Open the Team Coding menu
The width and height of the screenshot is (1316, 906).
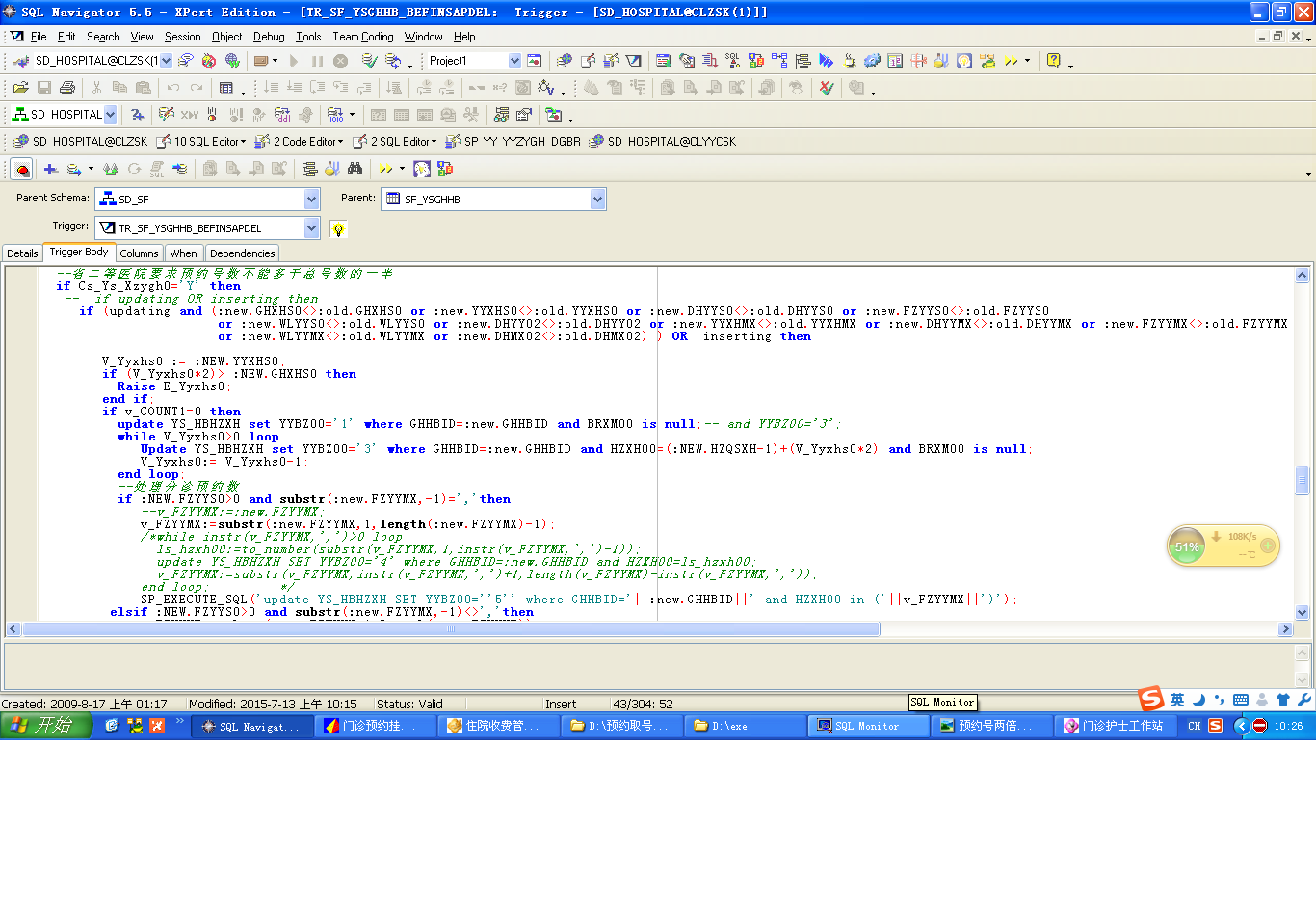click(x=362, y=37)
